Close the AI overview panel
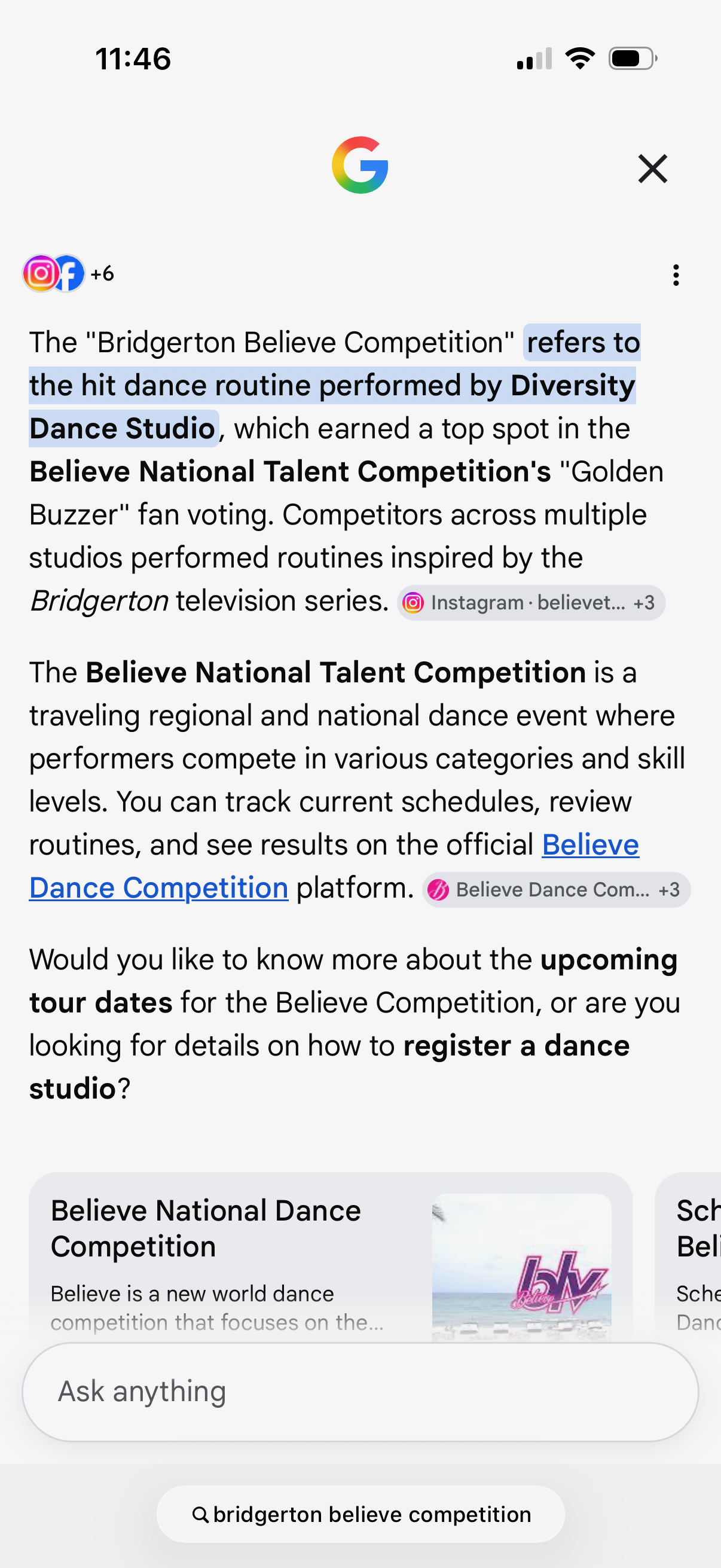Screen dimensions: 721x1568 click(x=653, y=169)
